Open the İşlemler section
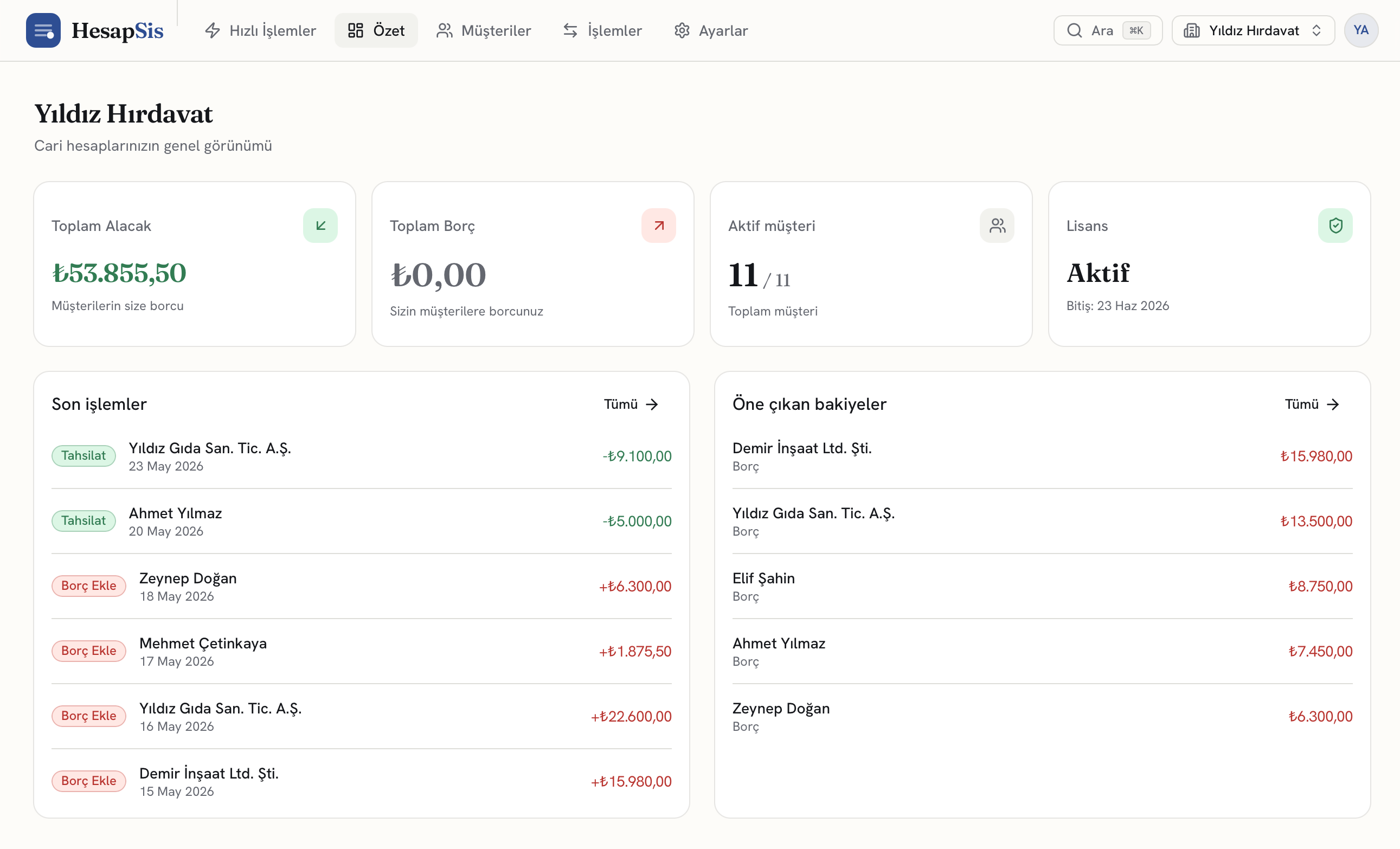Image resolution: width=1400 pixels, height=849 pixels. (602, 30)
